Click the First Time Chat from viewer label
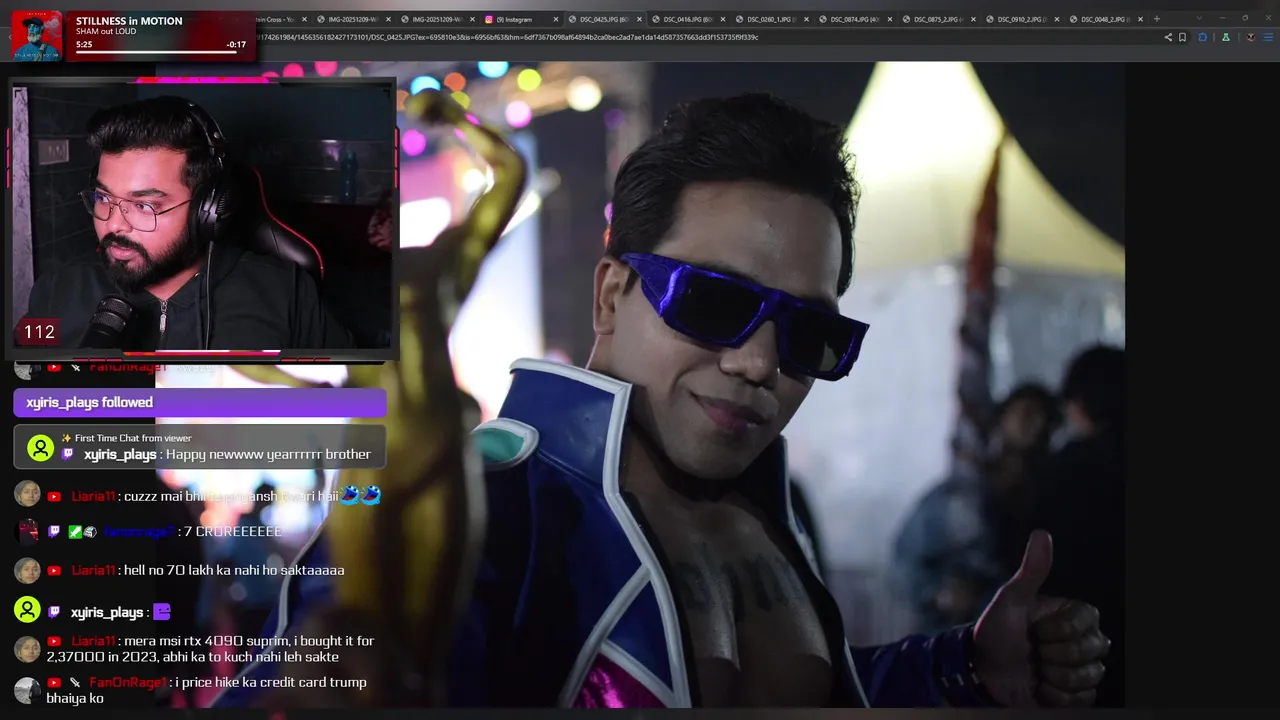This screenshot has width=1280, height=720. pos(133,438)
